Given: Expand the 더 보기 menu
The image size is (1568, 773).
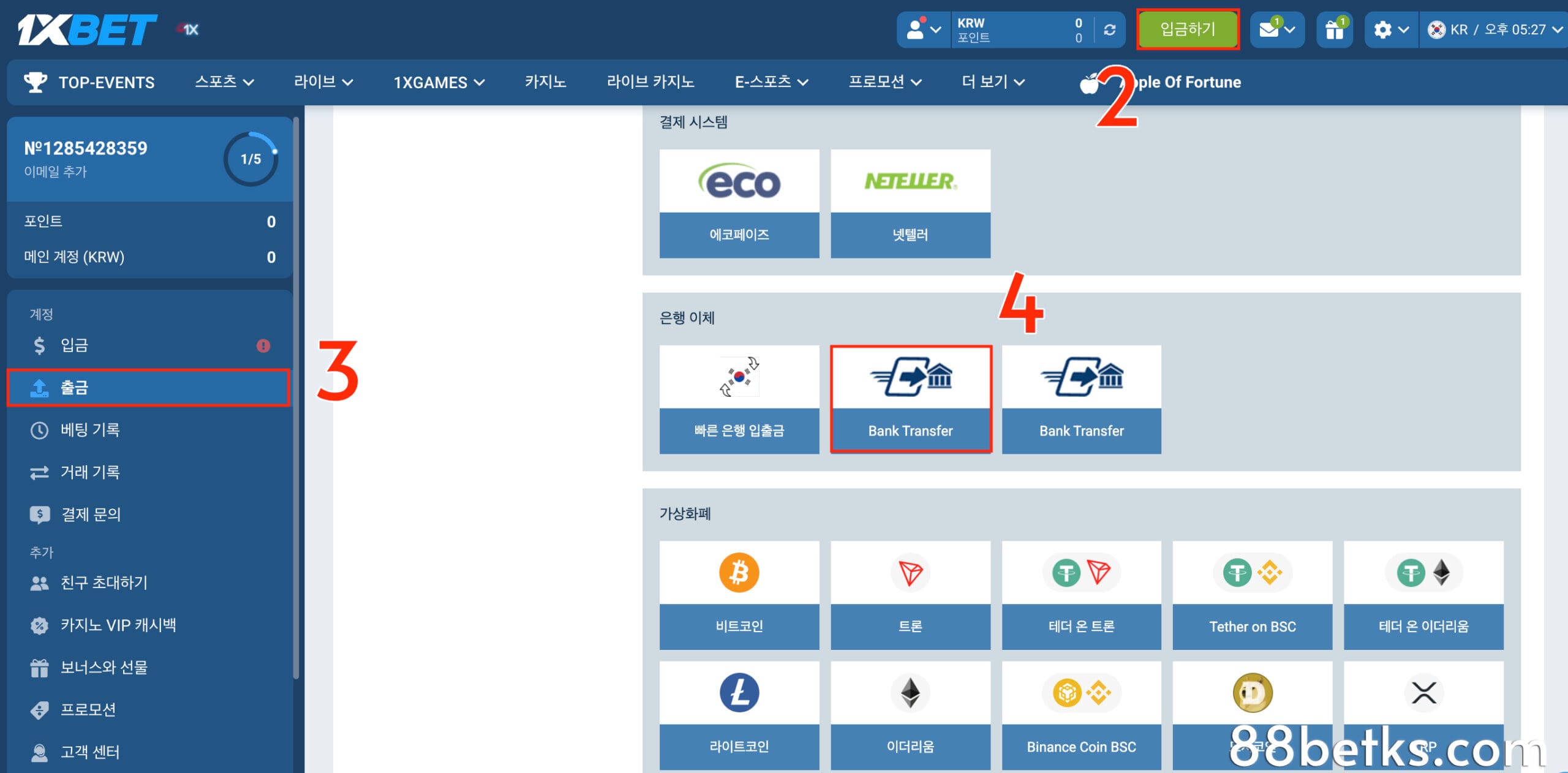Looking at the screenshot, I should tap(993, 82).
